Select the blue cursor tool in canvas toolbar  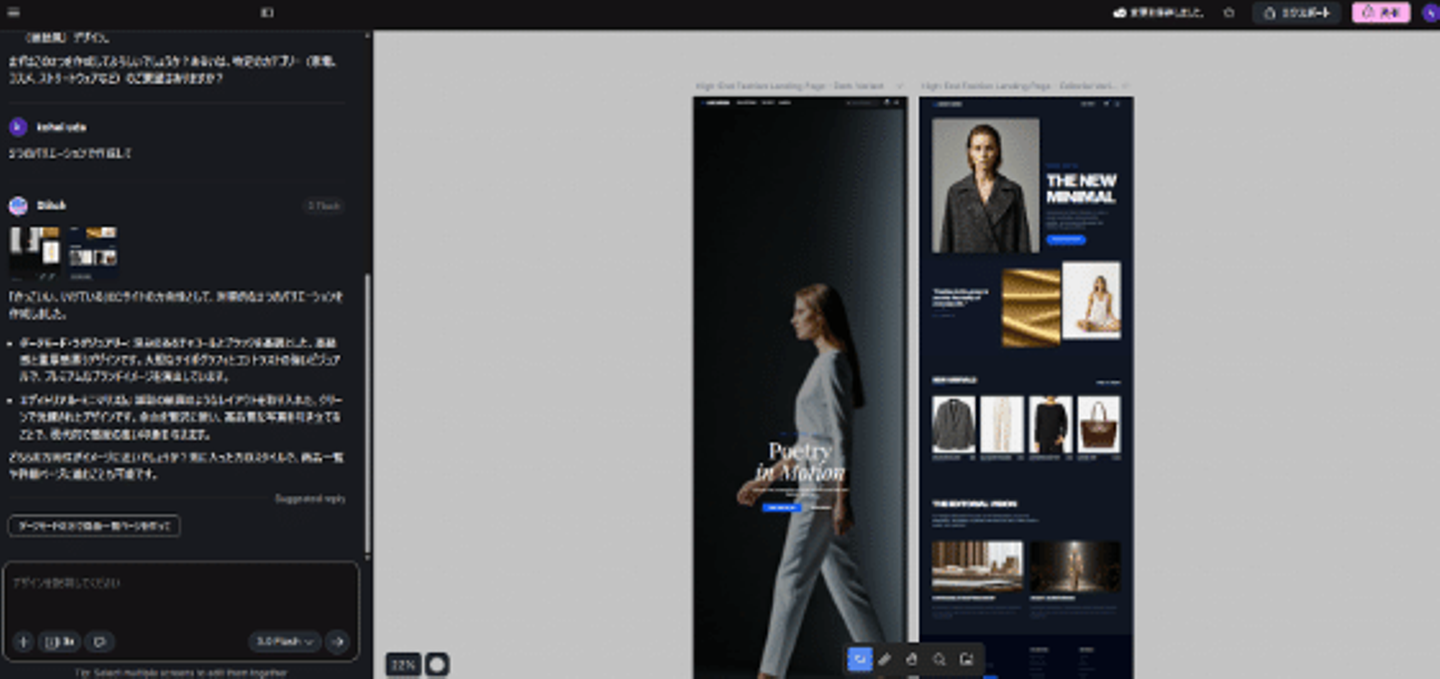859,659
